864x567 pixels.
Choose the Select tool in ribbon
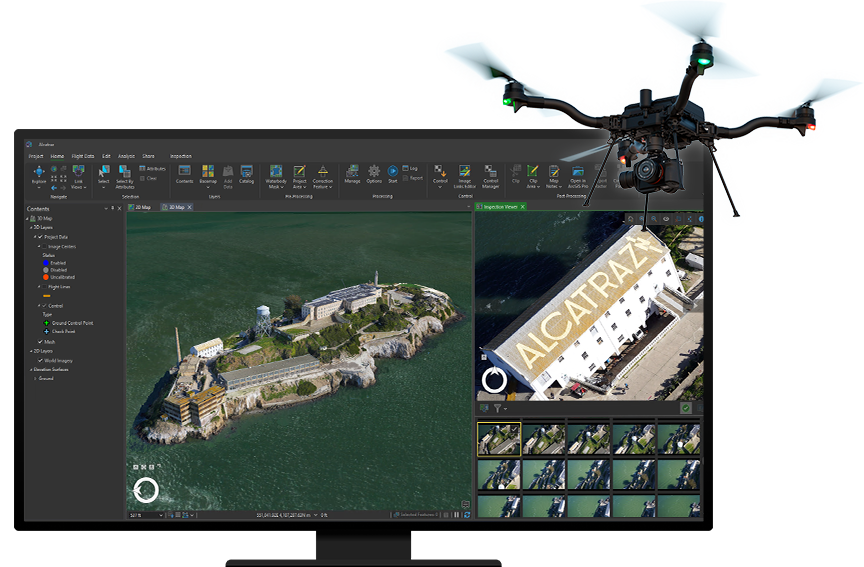104,175
